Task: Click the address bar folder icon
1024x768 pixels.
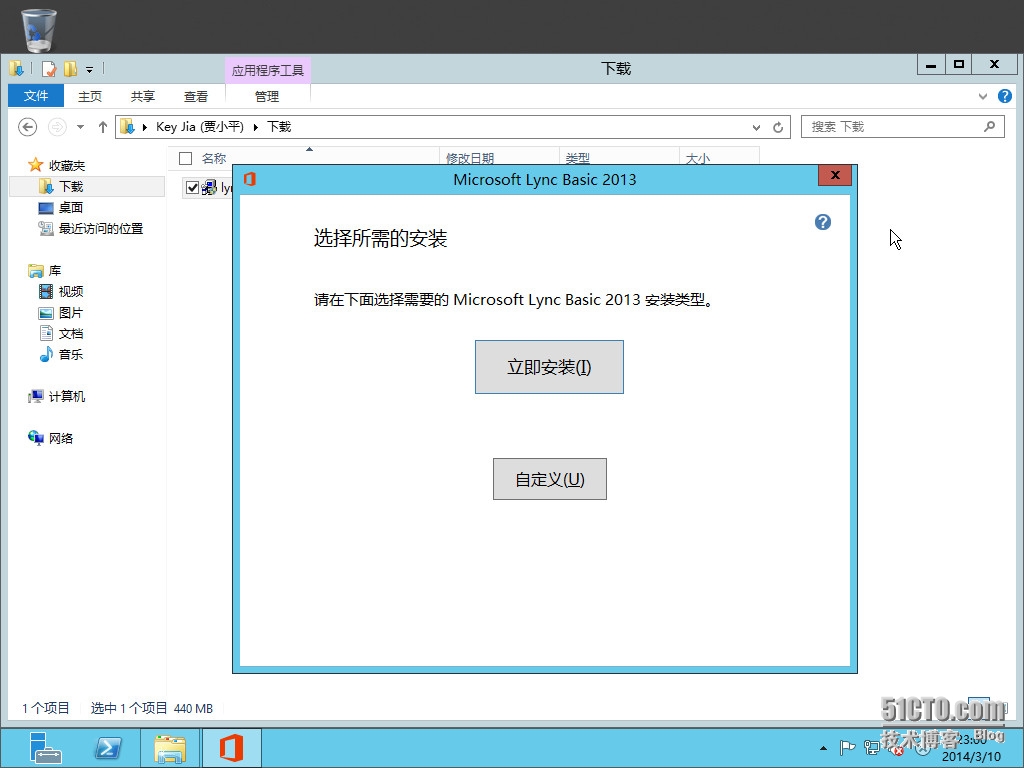Action: (x=127, y=127)
